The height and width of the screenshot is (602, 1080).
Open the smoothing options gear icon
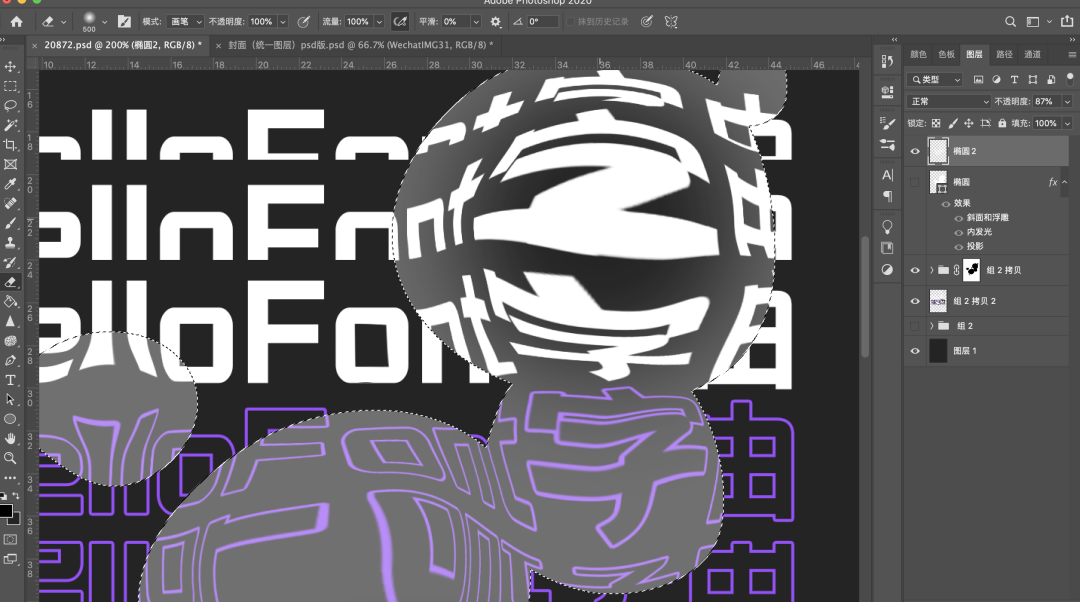pos(496,21)
